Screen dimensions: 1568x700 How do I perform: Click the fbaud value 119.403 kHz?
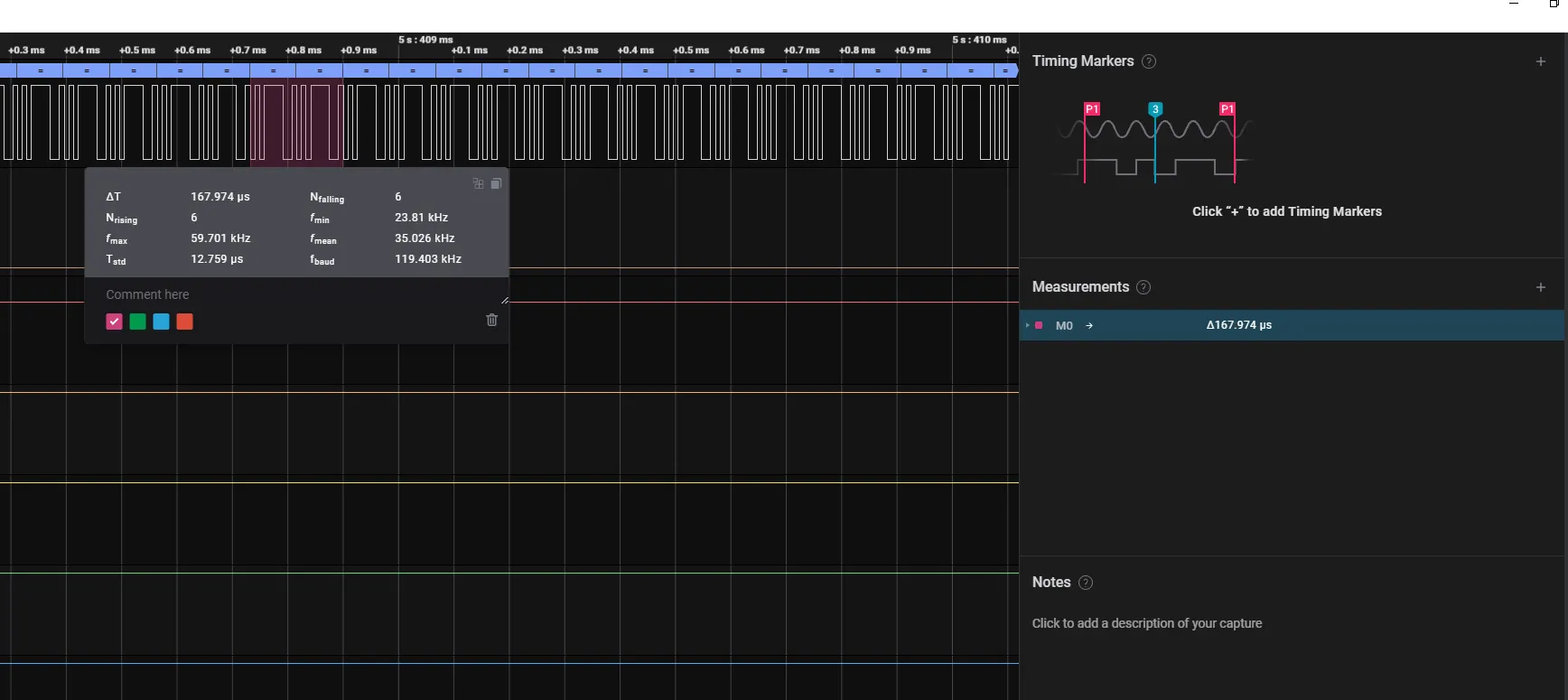(x=428, y=258)
